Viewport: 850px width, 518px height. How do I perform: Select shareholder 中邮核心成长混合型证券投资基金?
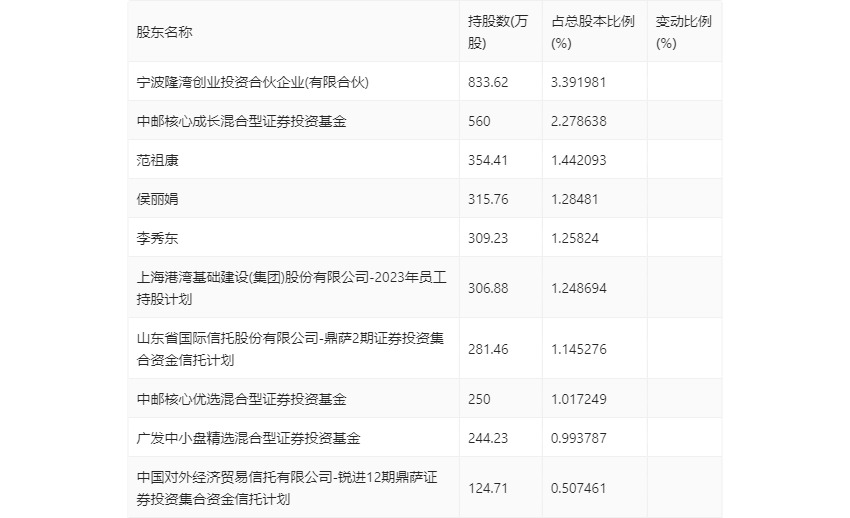click(241, 121)
